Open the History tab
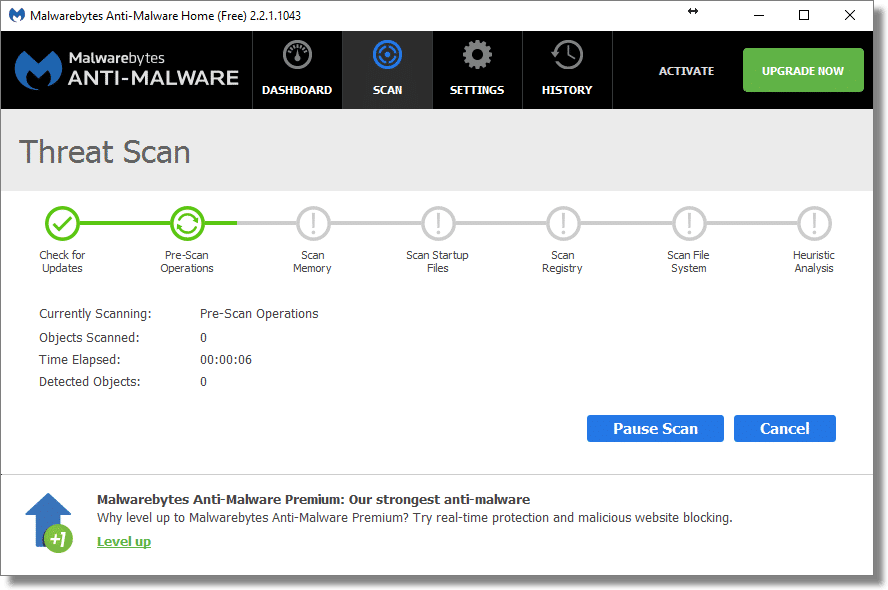Screen dimensions: 888x590 coord(567,70)
